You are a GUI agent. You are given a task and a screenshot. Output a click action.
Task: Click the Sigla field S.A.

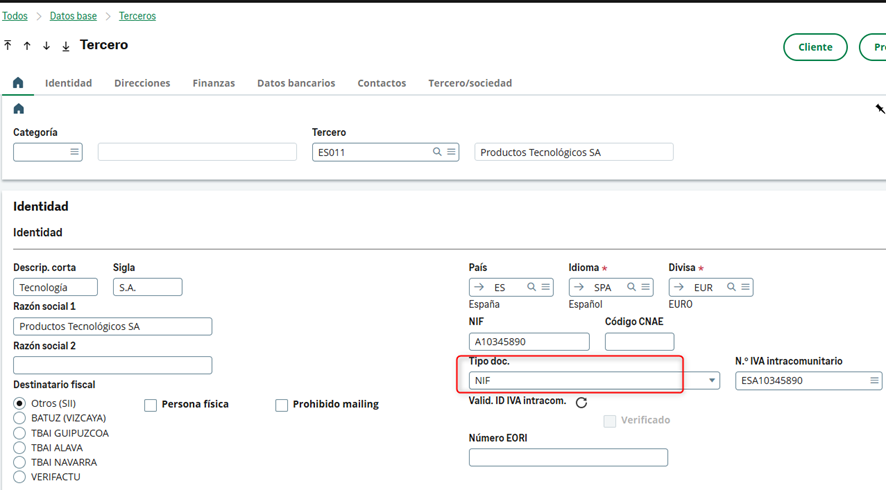pyautogui.click(x=147, y=287)
